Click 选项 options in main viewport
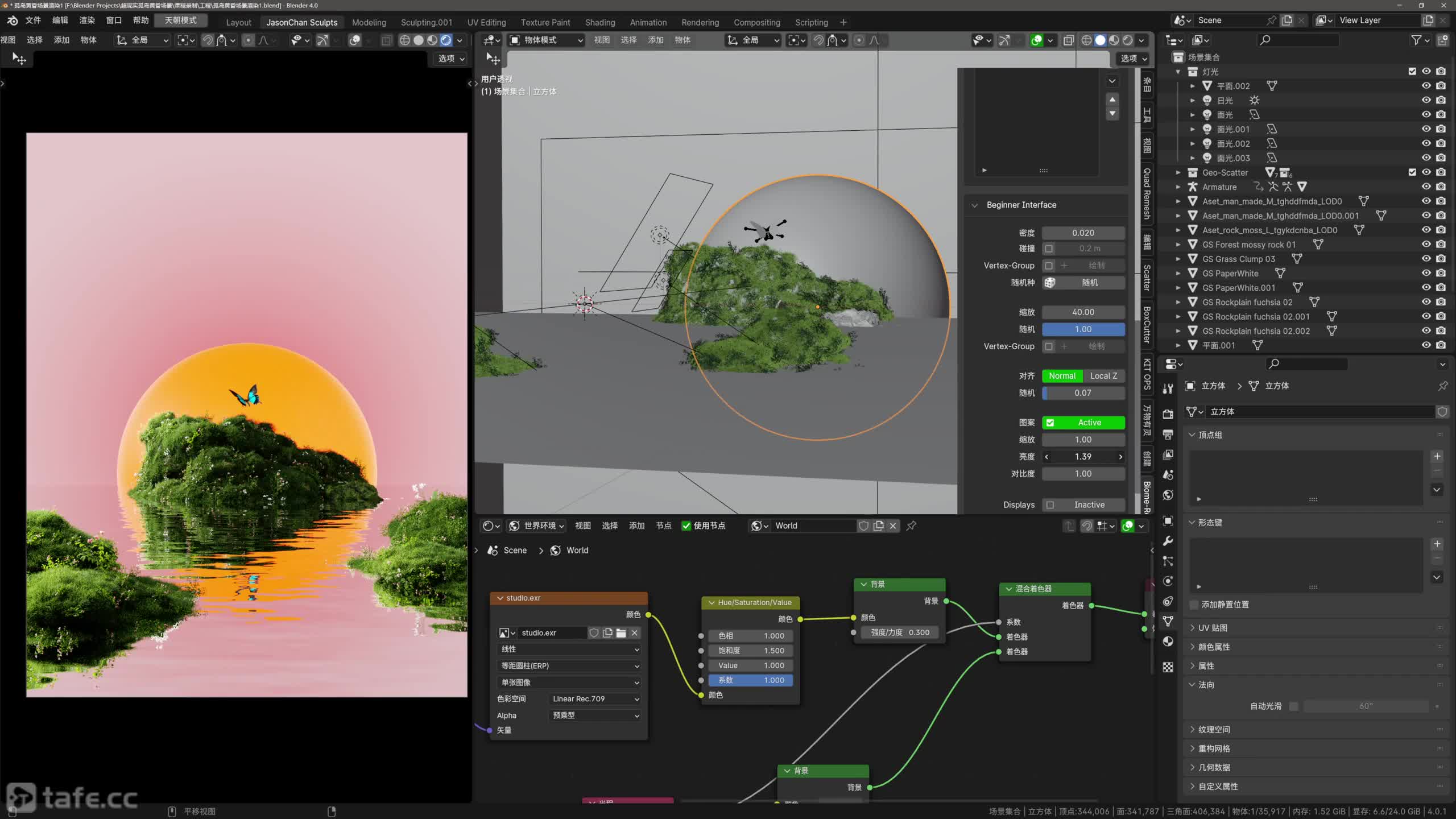This screenshot has width=1456, height=819. tap(1134, 59)
